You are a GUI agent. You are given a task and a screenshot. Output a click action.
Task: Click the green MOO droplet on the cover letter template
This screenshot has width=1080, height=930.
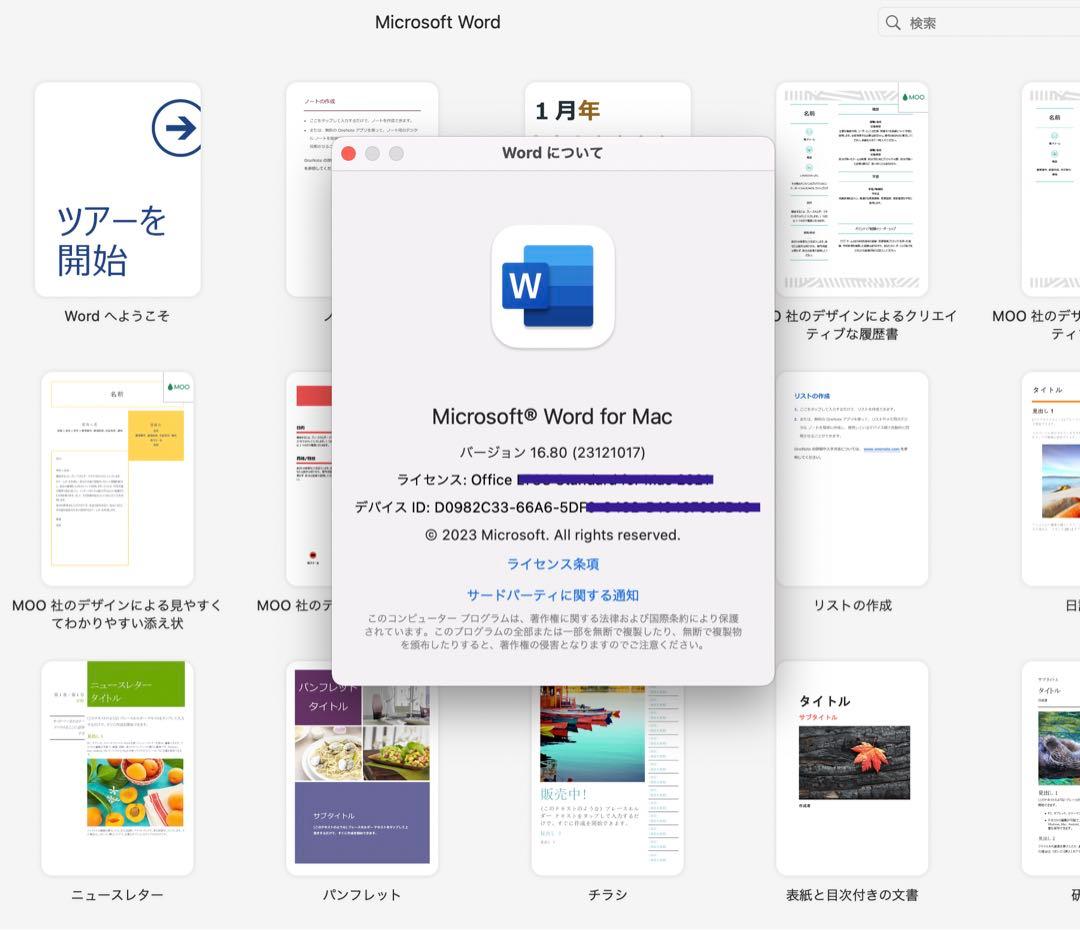coord(172,385)
